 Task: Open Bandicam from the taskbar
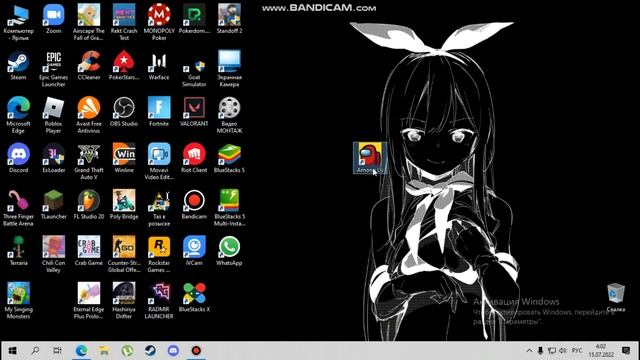[196, 351]
